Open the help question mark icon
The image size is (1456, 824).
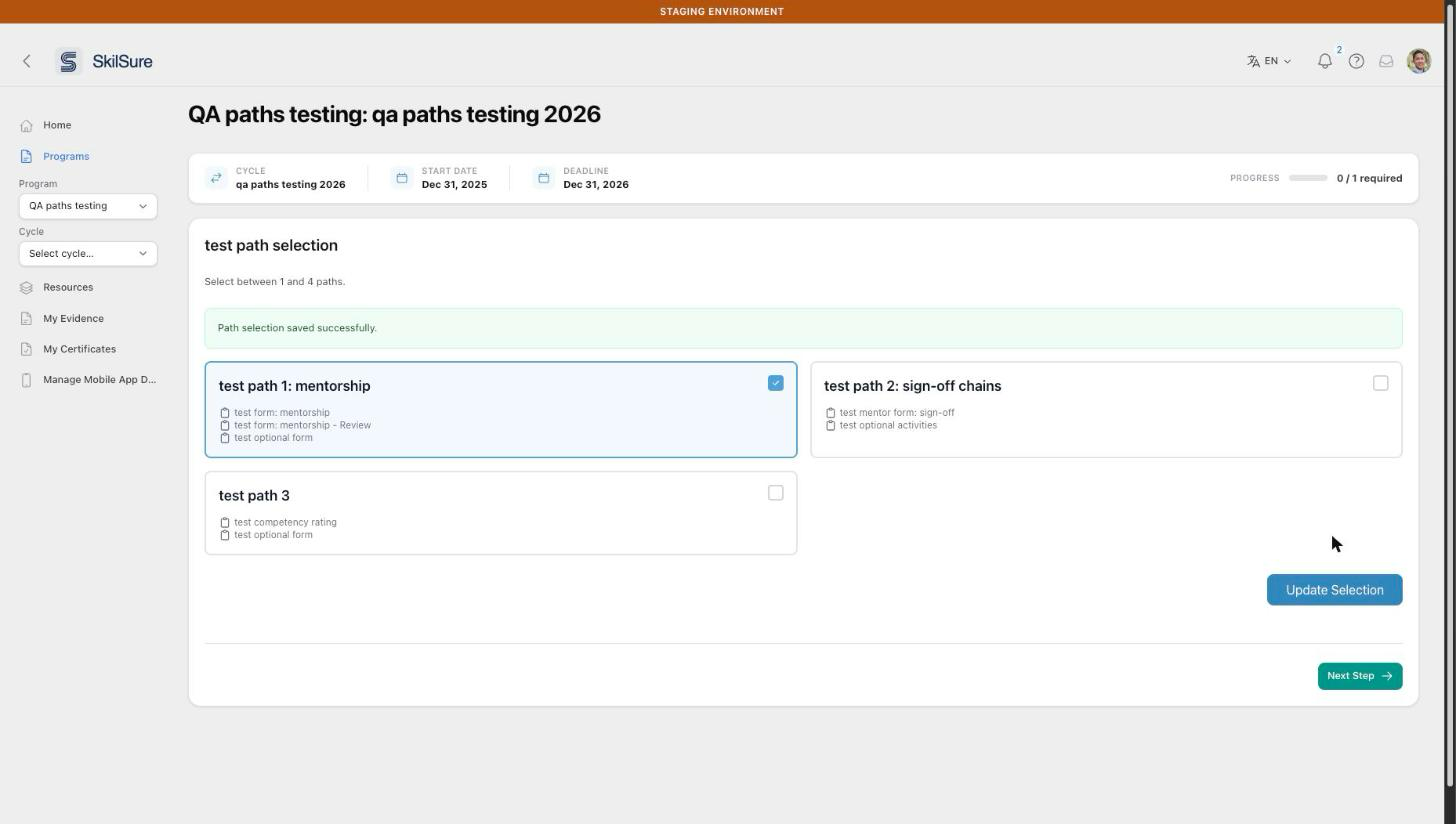[1356, 61]
